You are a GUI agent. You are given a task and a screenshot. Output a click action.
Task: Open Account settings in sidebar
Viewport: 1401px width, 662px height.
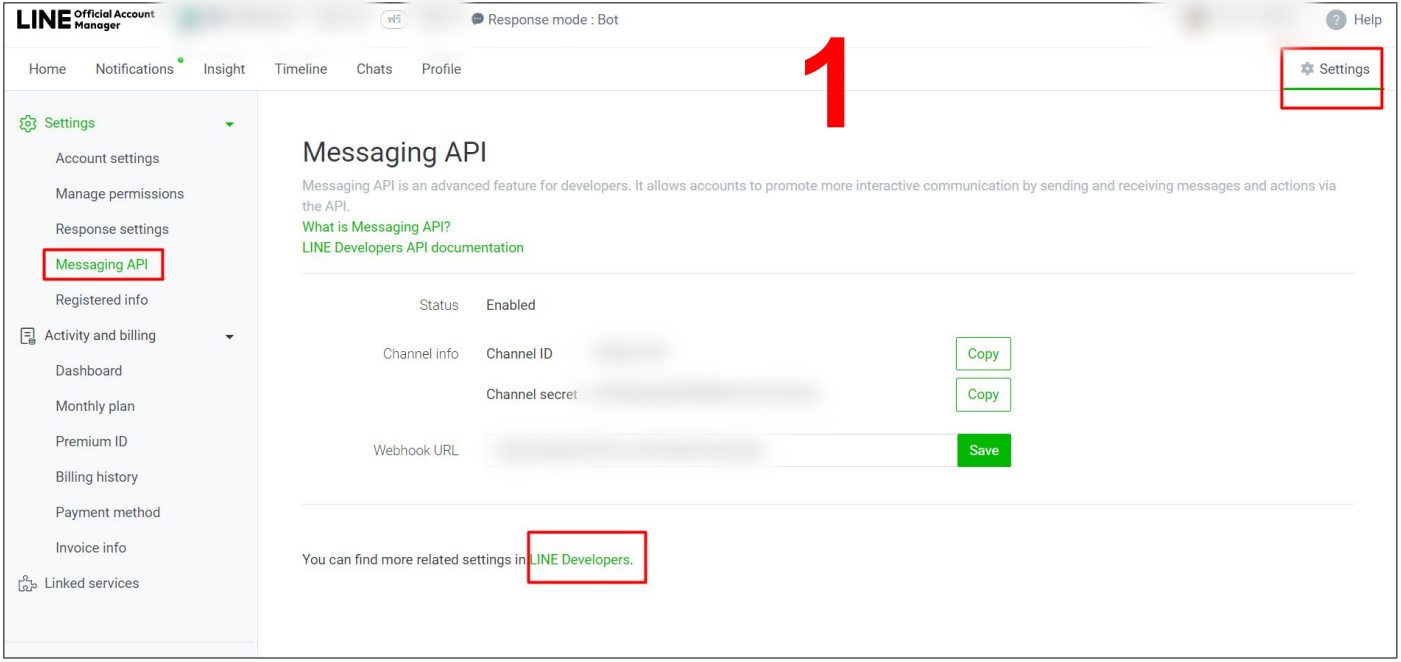coord(107,158)
